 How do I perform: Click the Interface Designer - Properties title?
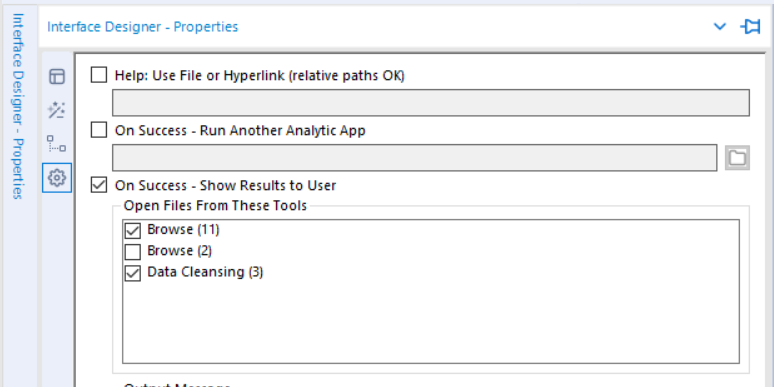point(143,27)
